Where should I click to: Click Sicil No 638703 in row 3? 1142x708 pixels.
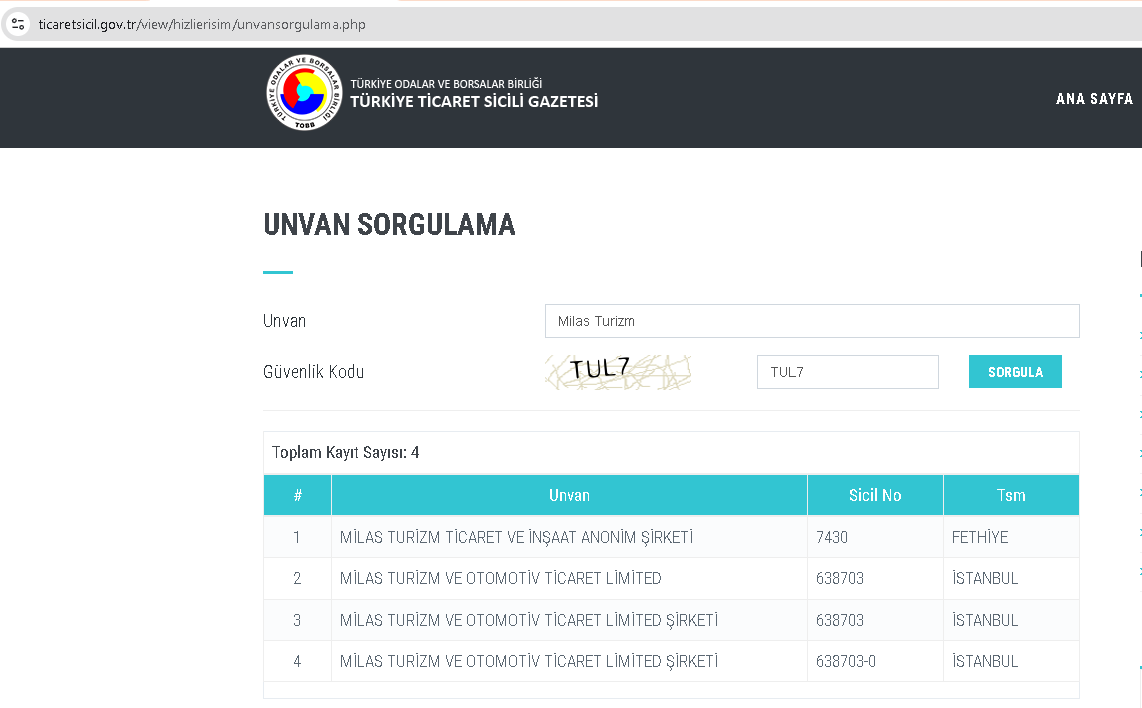(x=840, y=620)
